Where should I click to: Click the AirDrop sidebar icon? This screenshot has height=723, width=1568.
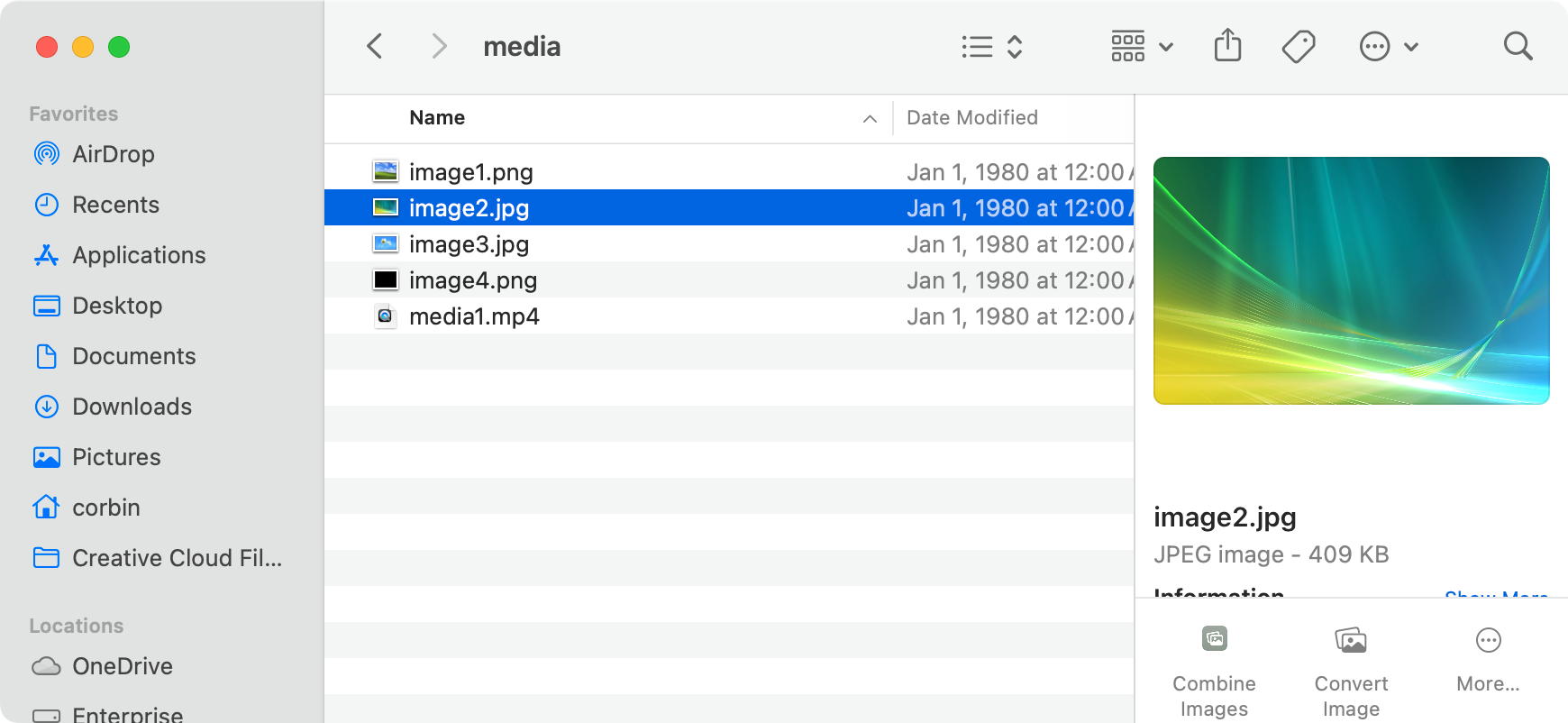click(47, 154)
